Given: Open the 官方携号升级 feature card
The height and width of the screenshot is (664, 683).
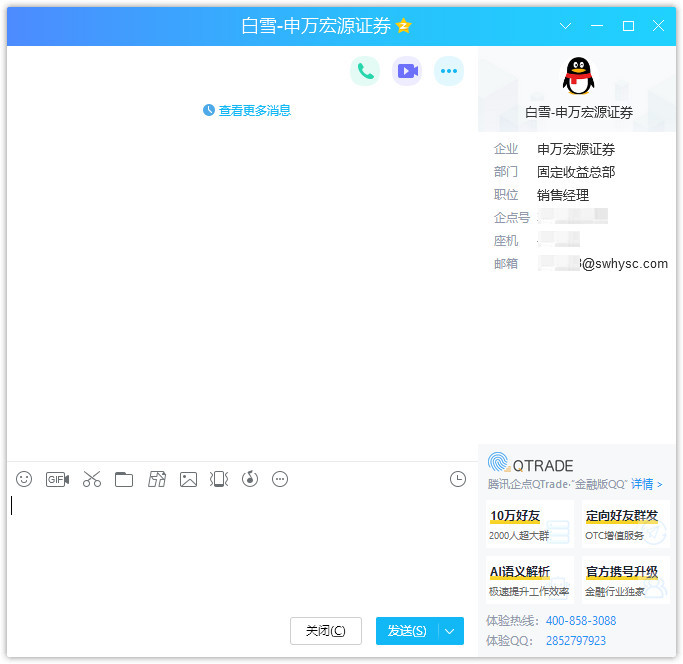Looking at the screenshot, I should point(626,580).
